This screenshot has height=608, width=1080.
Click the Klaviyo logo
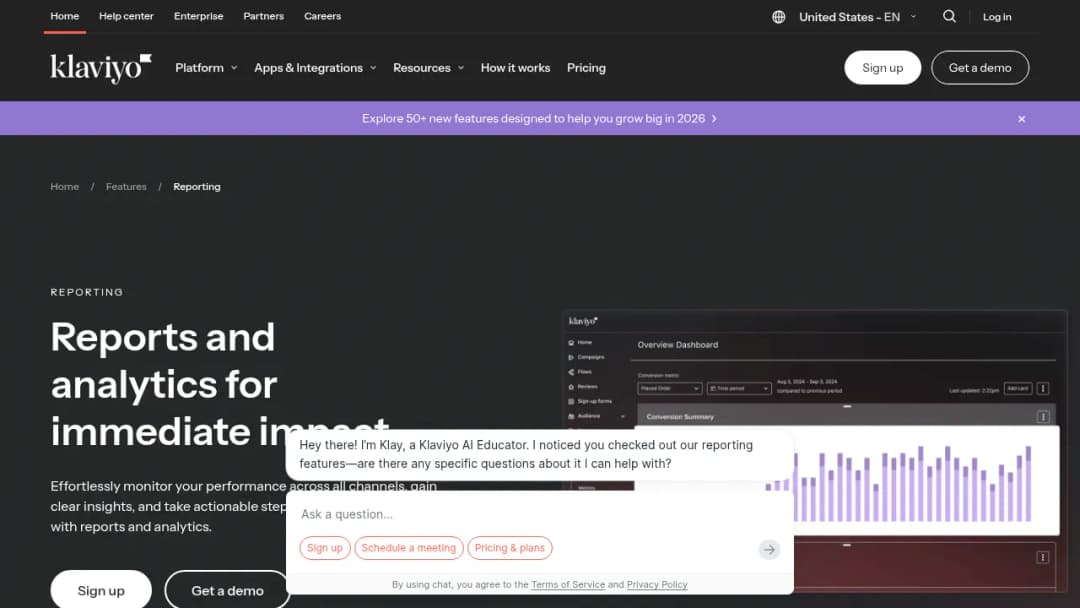(101, 68)
